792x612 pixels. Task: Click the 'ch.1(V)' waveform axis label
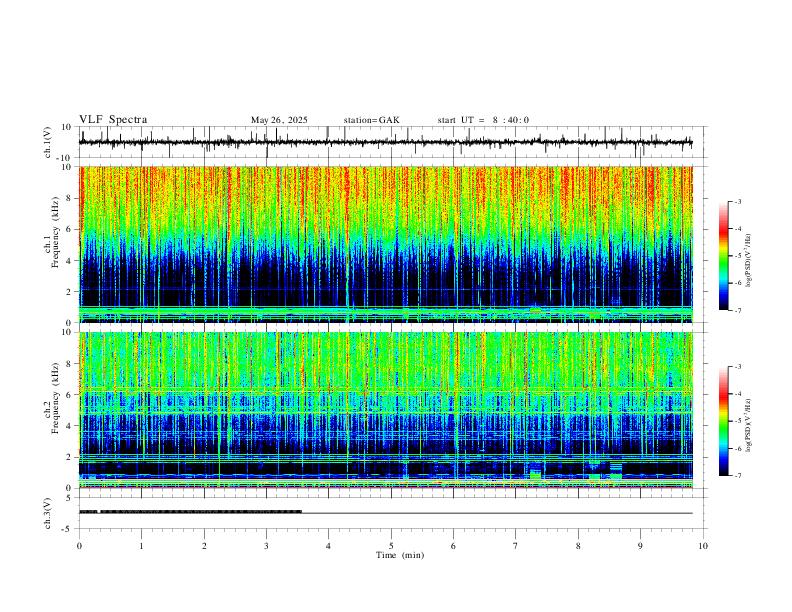click(x=48, y=142)
